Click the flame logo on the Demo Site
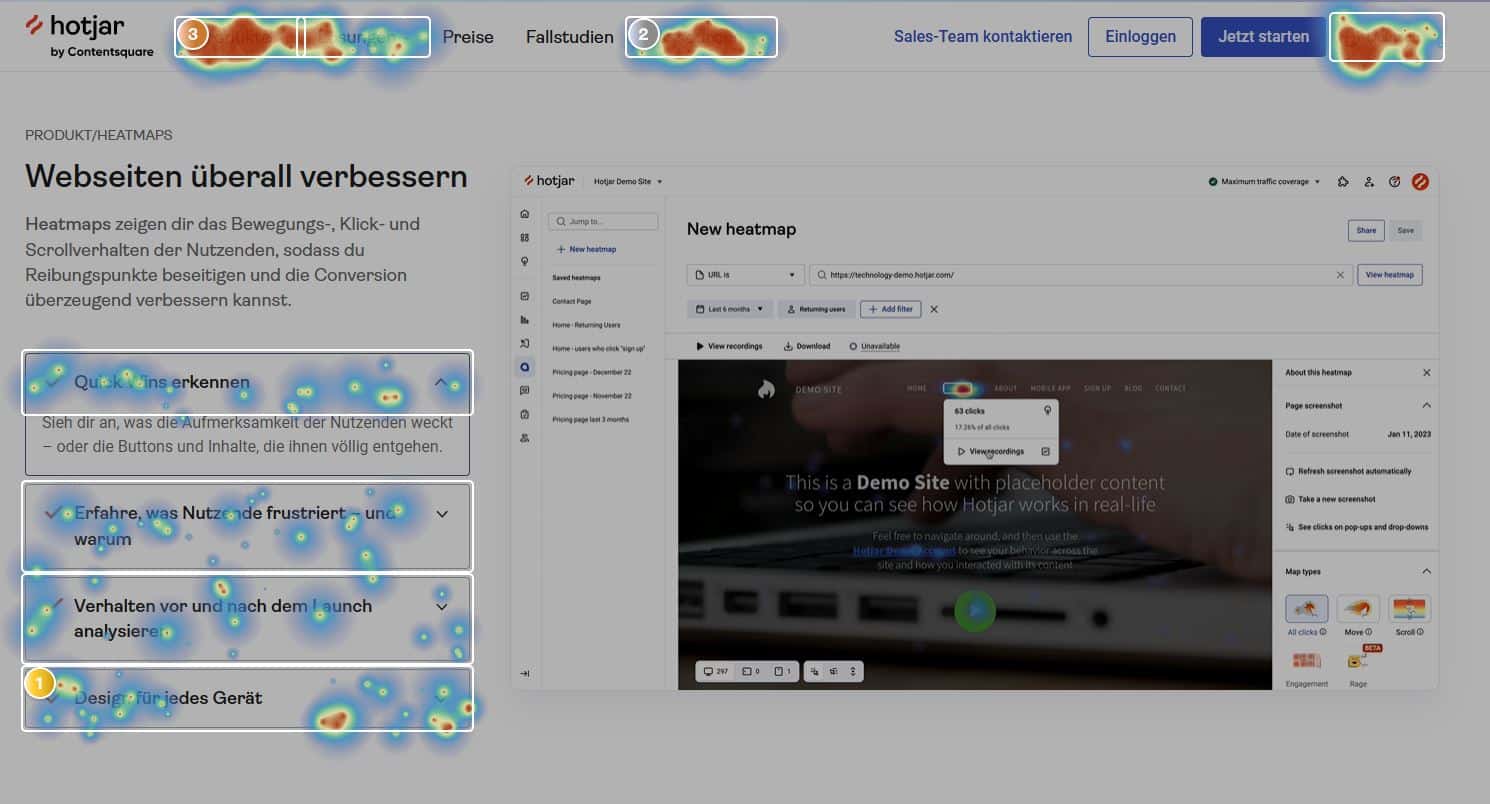 (766, 388)
